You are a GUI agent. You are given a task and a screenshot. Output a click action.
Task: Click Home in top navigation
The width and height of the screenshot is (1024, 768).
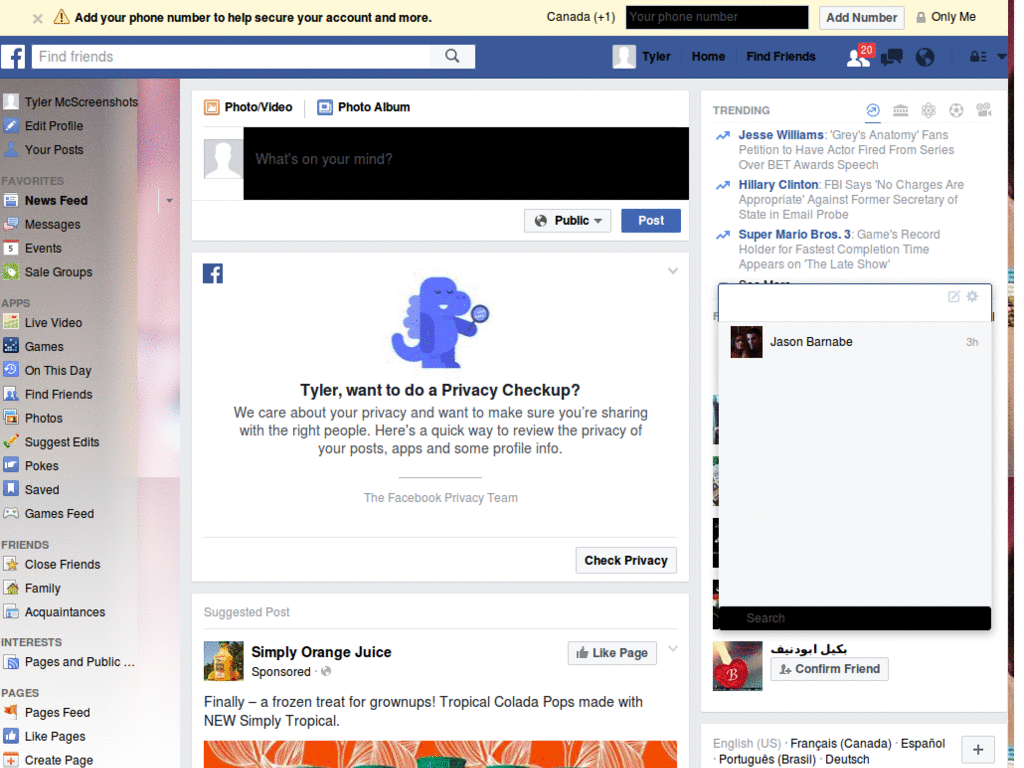tap(708, 57)
